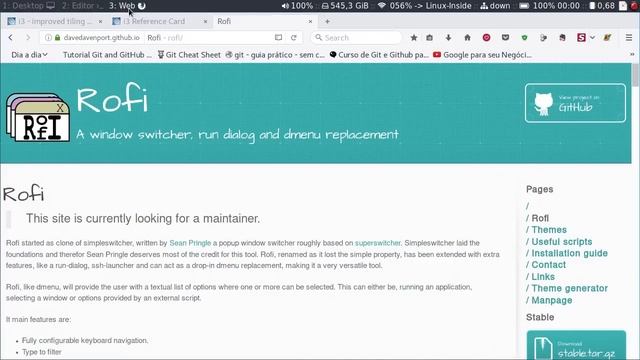Show bookmarks library icon

pos(429,38)
